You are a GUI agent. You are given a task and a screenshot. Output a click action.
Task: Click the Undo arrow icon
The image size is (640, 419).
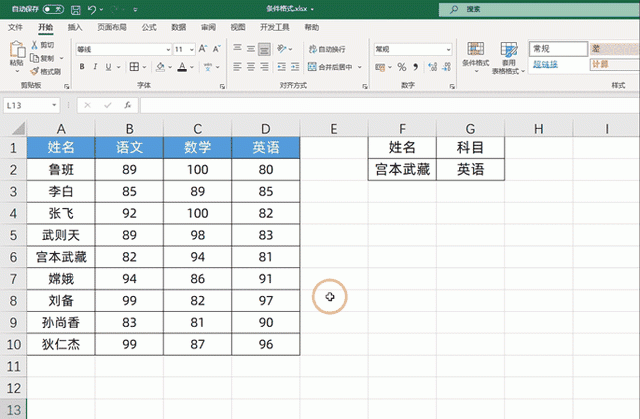[x=91, y=9]
